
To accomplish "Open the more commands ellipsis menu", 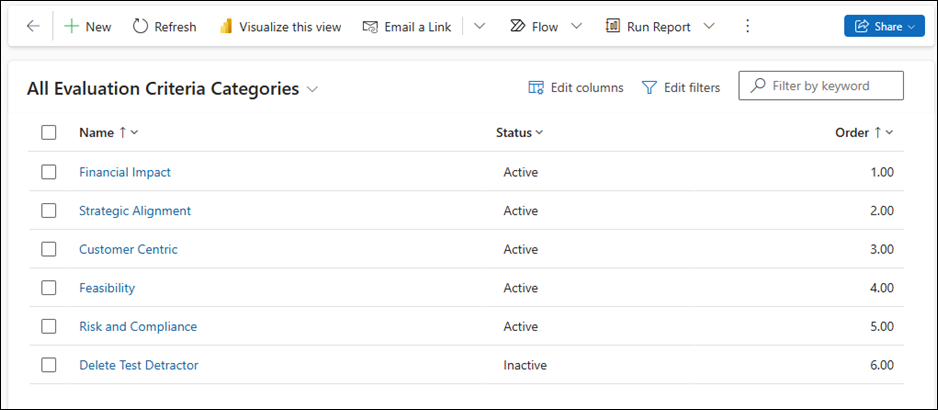I will point(747,27).
